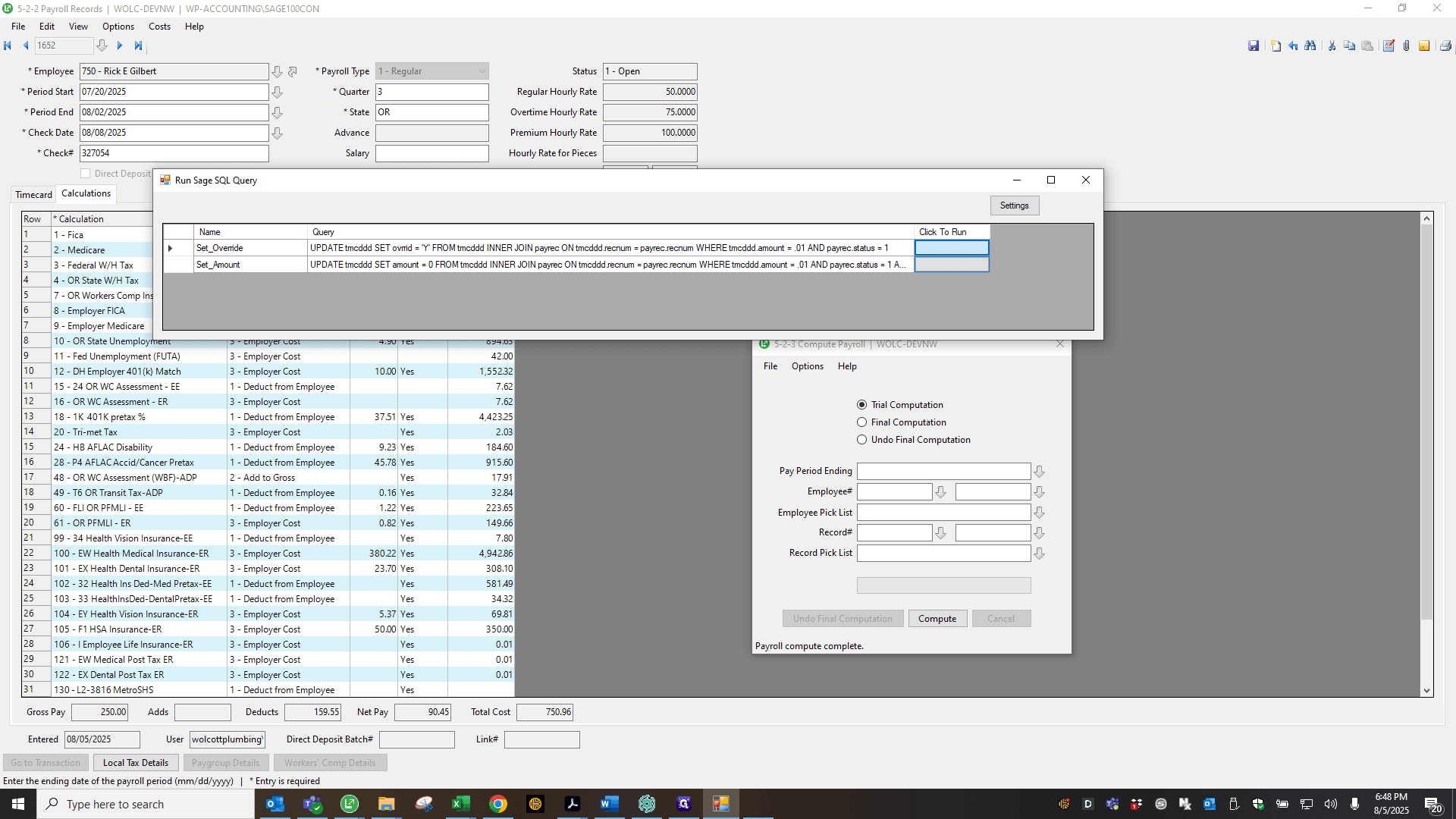The width and height of the screenshot is (1456, 819).
Task: Toggle the Direct Deposit checkbox
Action: (86, 174)
